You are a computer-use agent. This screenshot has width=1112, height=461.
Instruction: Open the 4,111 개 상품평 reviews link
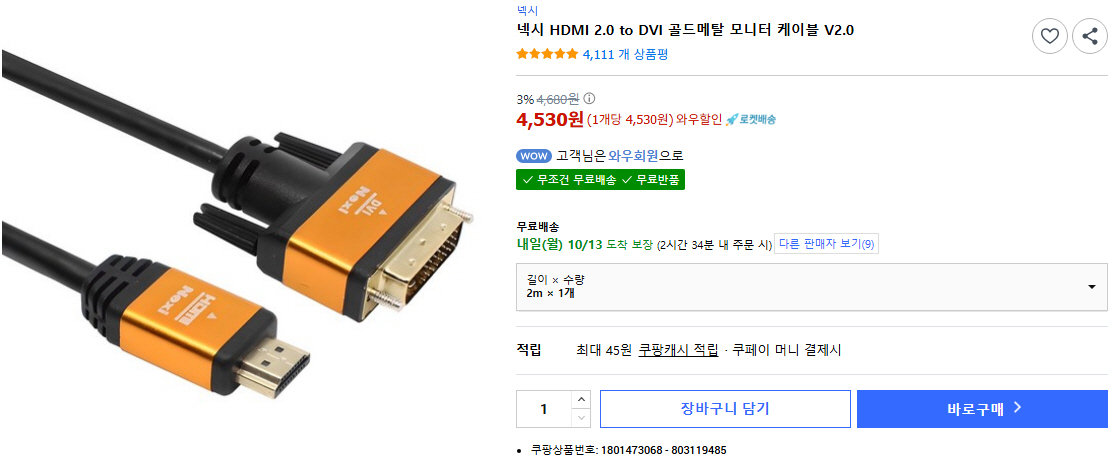pos(625,54)
